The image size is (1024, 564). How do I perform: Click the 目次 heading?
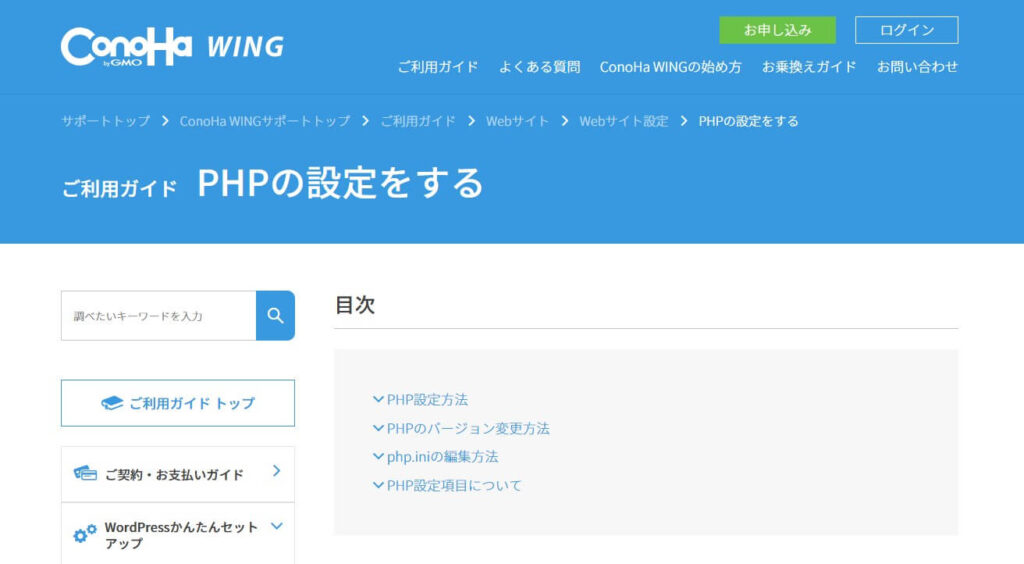(355, 305)
